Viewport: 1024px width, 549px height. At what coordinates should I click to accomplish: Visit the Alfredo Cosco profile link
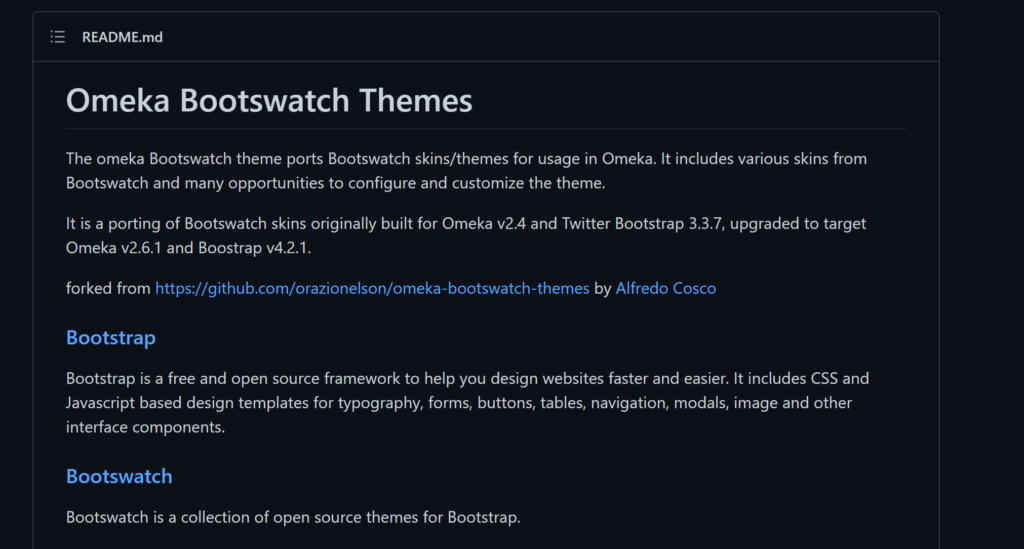665,289
